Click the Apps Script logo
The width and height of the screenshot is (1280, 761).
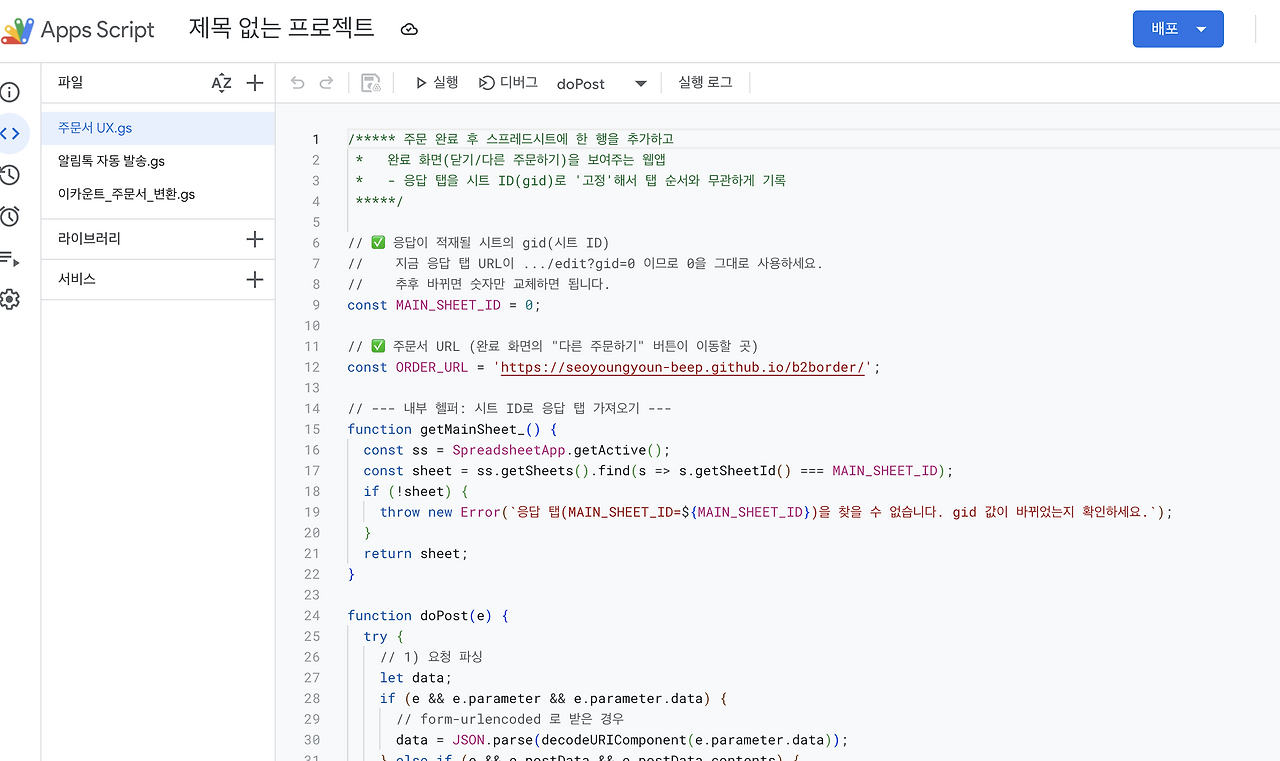pos(17,29)
